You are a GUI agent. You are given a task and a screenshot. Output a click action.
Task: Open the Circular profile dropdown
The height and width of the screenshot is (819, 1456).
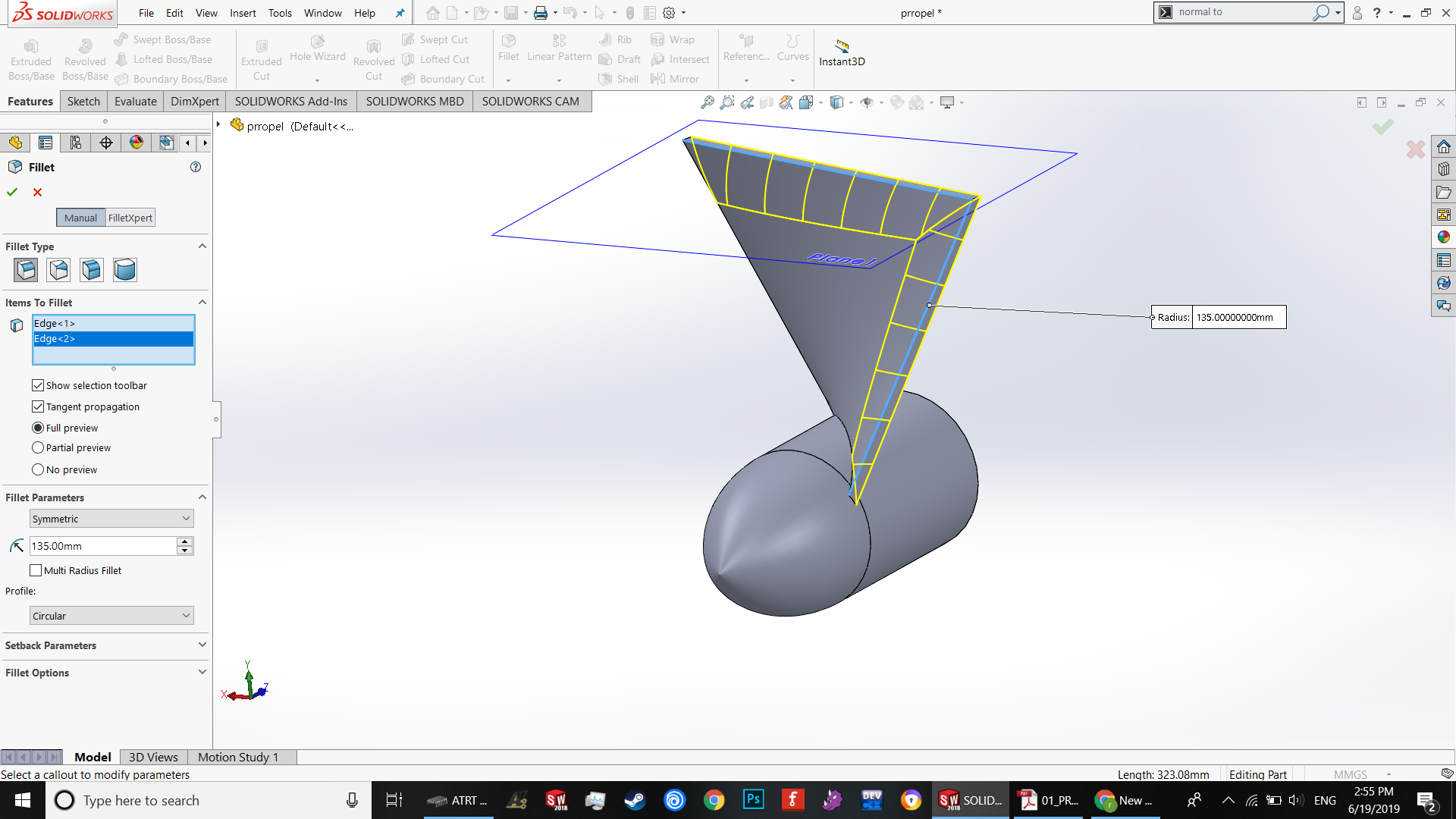pos(111,616)
